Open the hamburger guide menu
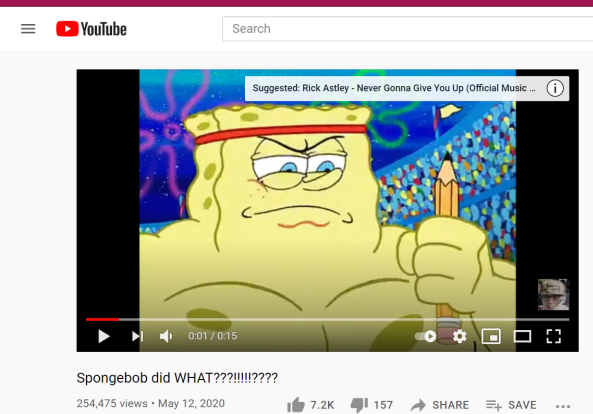 pos(28,29)
